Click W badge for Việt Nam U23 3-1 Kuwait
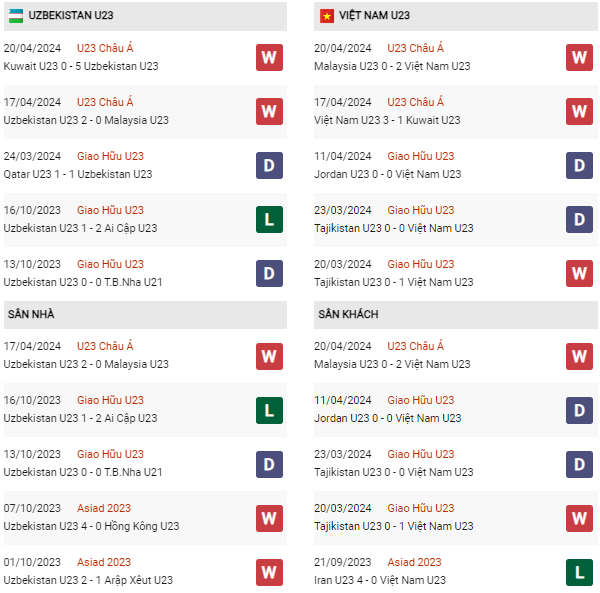This screenshot has height=593, width=600. 579,111
